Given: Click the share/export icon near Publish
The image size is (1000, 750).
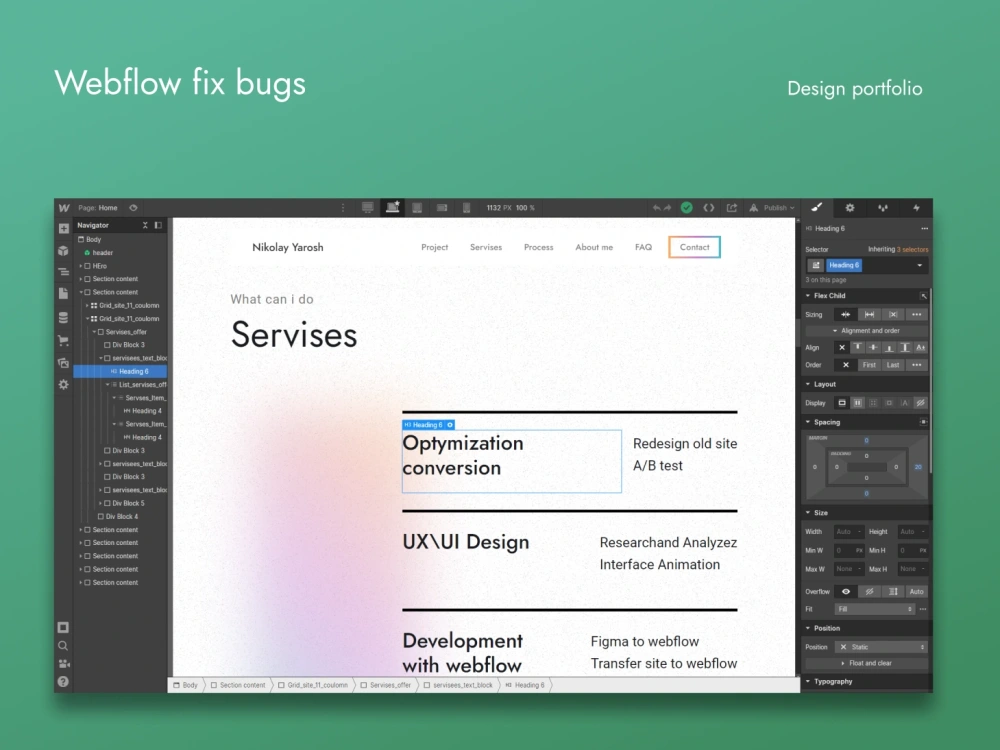Looking at the screenshot, I should pos(731,207).
